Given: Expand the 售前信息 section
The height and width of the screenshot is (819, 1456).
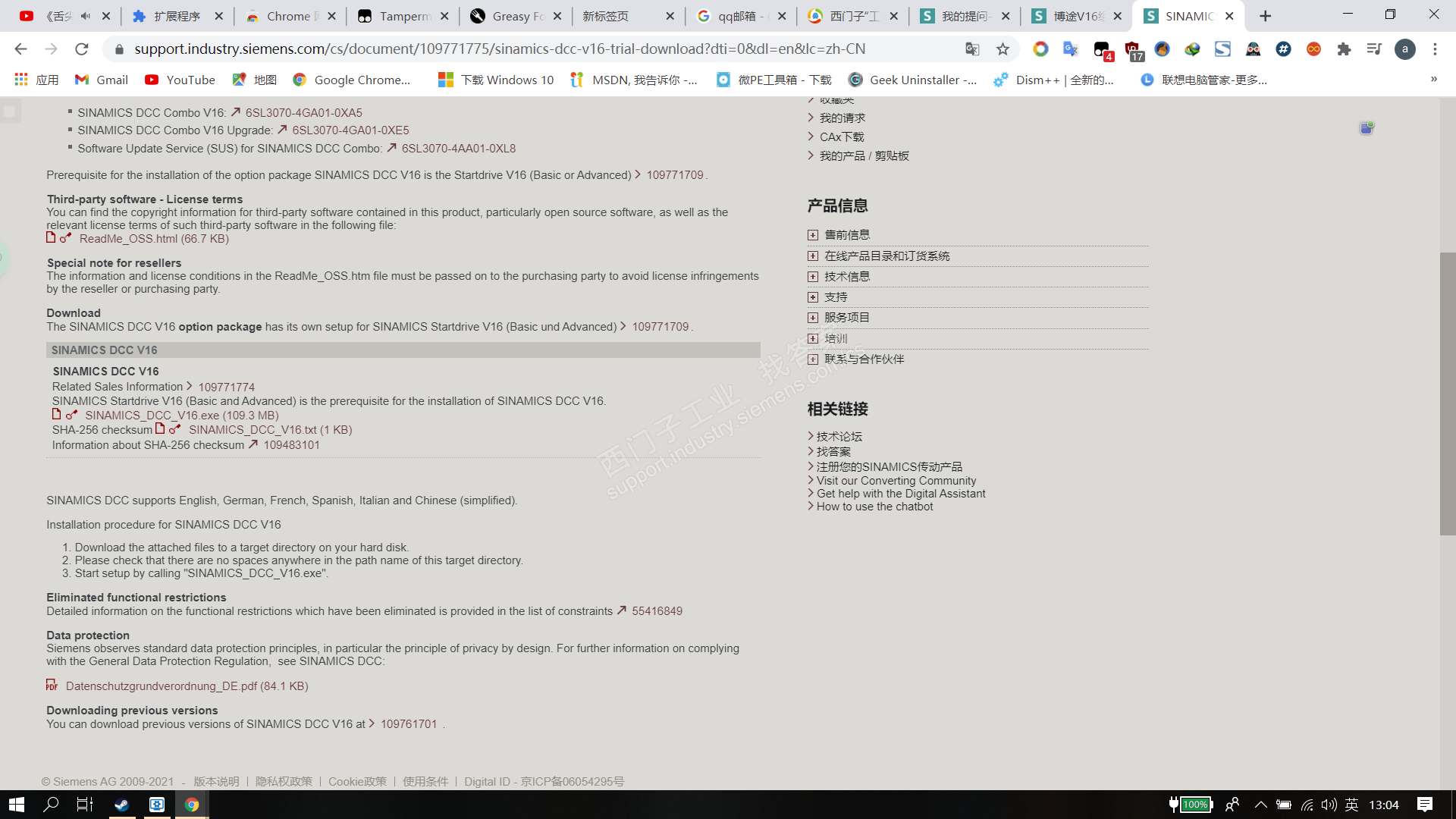Looking at the screenshot, I should tap(813, 235).
